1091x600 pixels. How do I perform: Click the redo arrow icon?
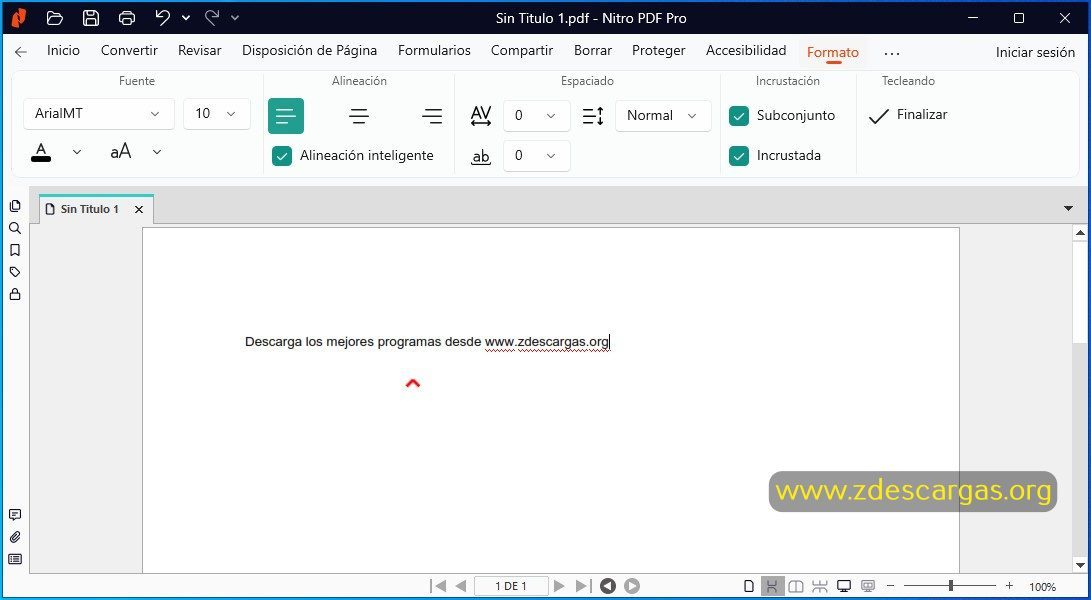[212, 17]
